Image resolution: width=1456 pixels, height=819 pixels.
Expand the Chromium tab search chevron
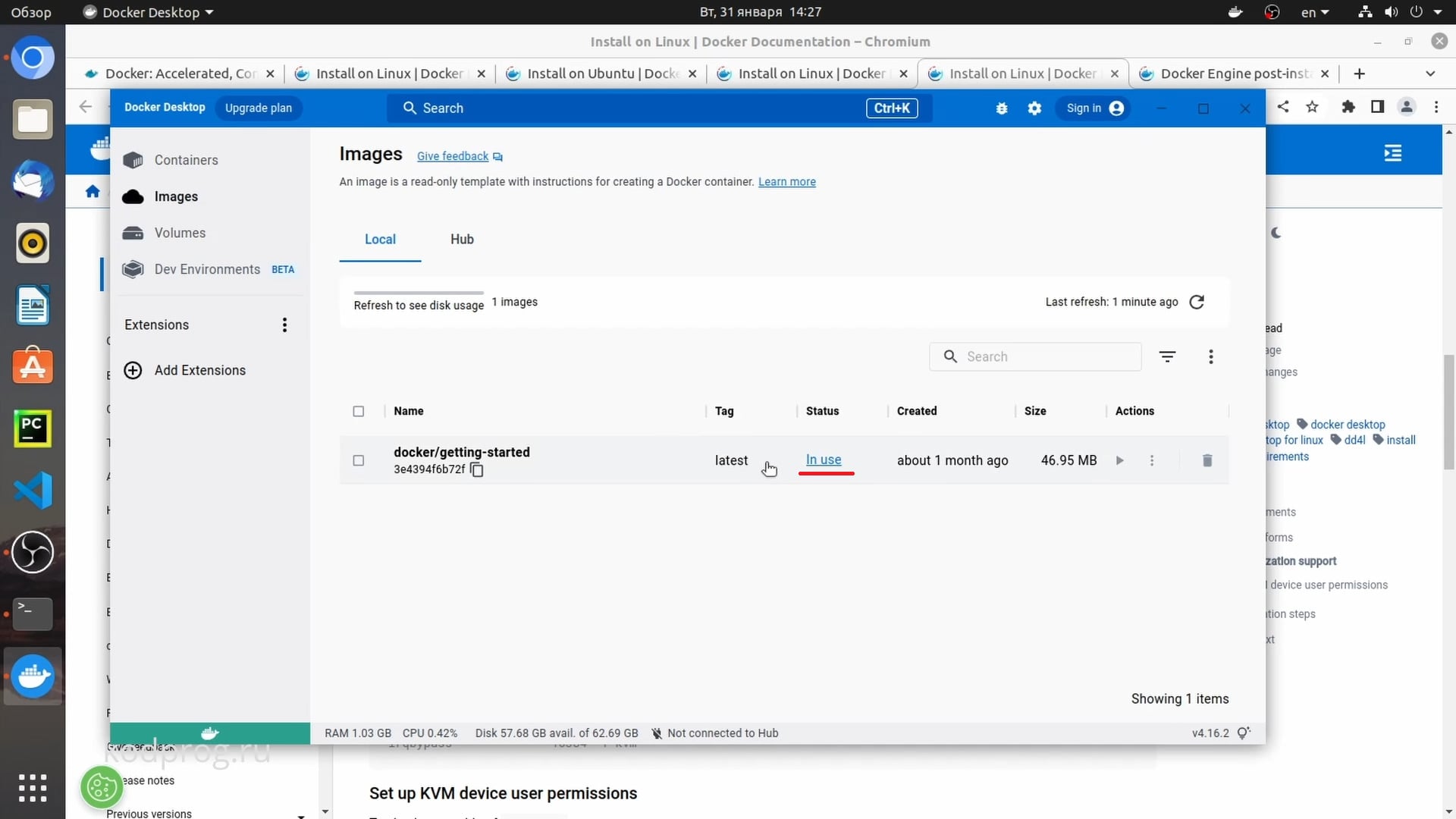[x=1430, y=74]
